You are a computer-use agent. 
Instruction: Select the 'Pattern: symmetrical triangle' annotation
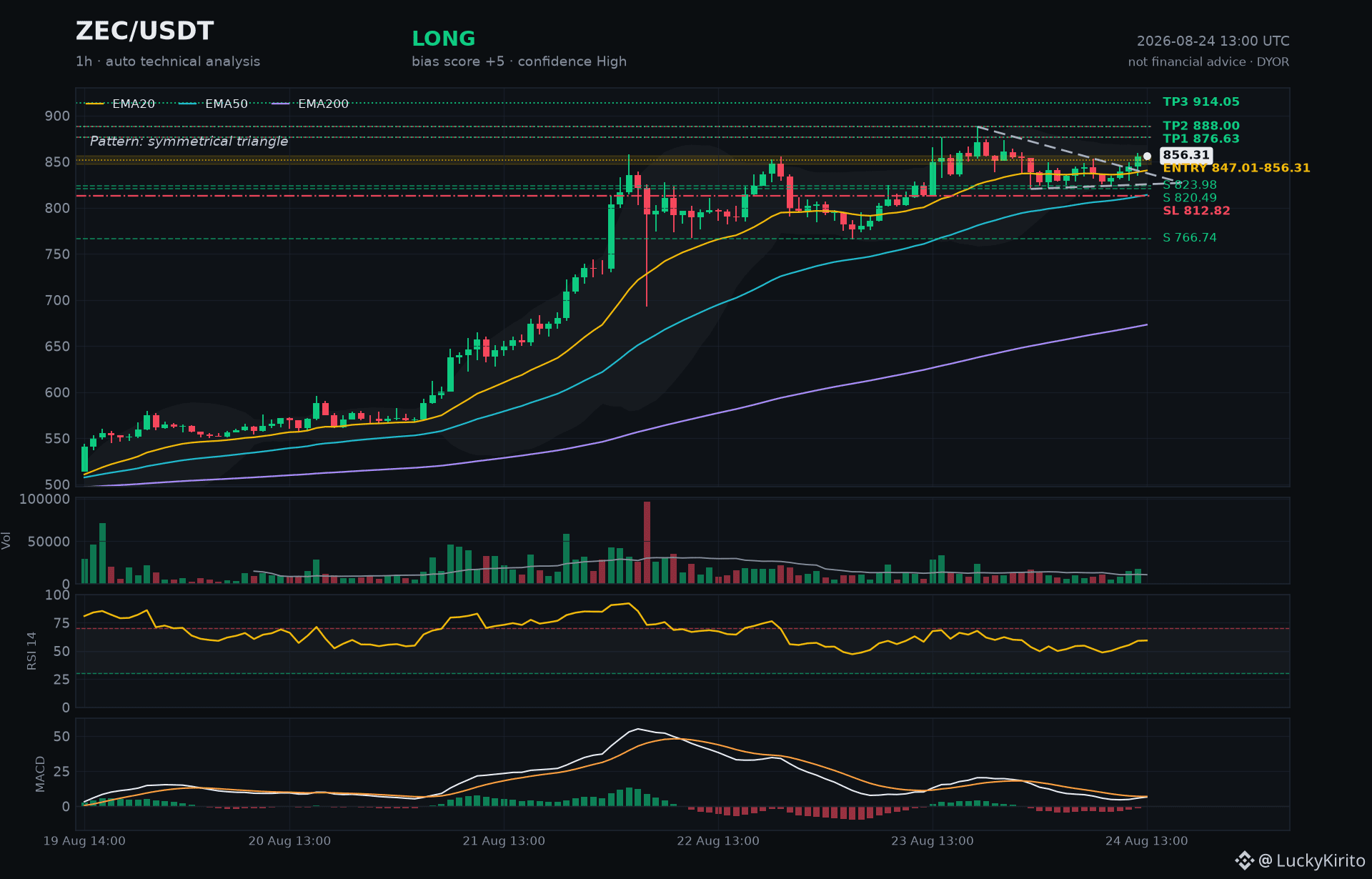[x=189, y=141]
